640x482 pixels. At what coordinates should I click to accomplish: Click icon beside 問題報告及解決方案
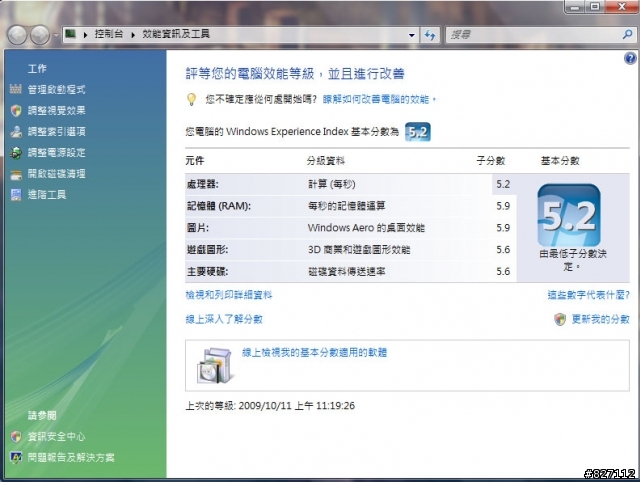pos(16,458)
